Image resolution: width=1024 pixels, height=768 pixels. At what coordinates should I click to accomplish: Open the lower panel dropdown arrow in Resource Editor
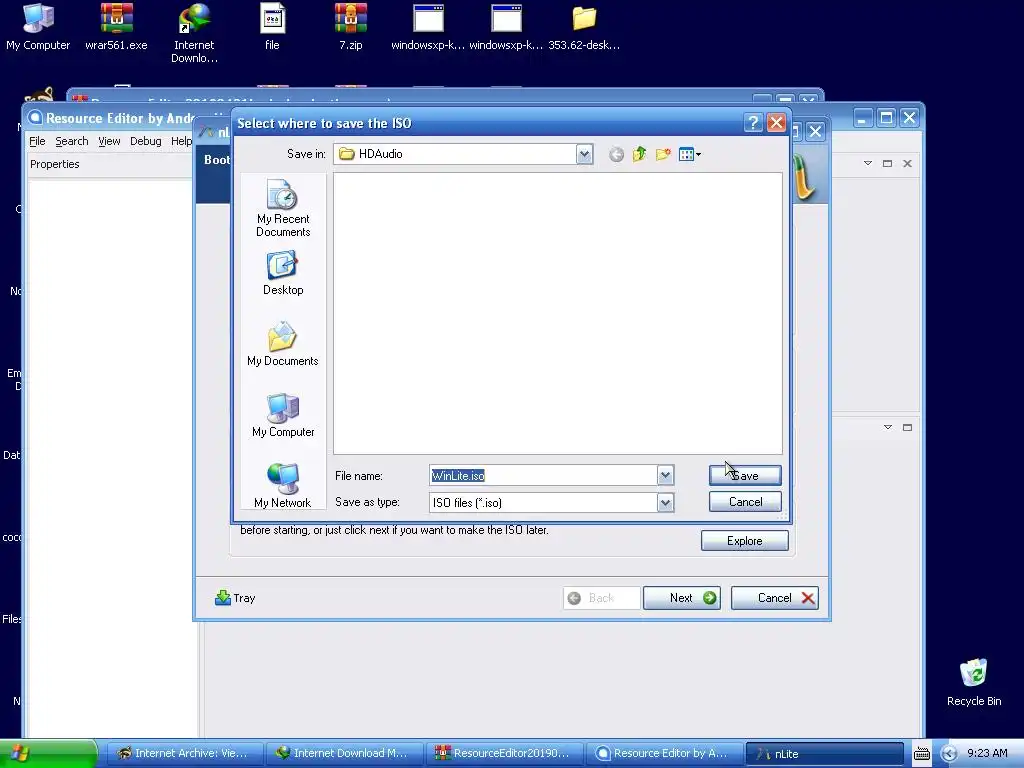pos(888,427)
